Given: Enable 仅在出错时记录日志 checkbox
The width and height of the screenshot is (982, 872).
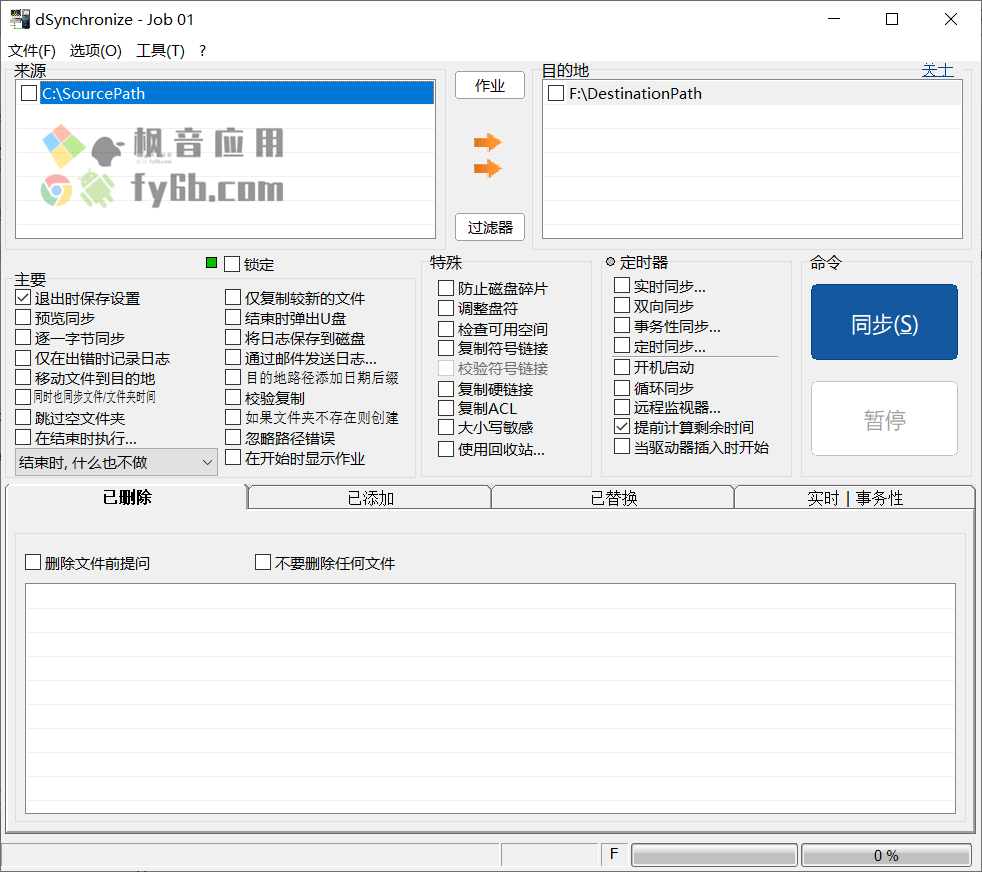Looking at the screenshot, I should point(23,358).
